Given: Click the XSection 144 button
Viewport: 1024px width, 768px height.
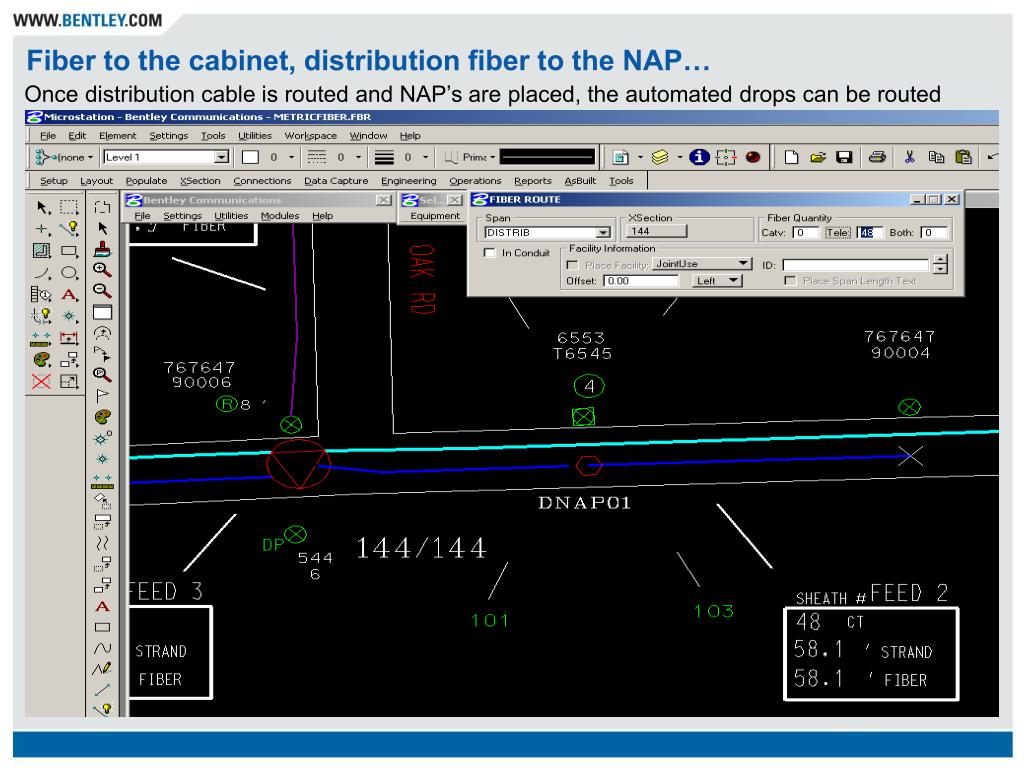Looking at the screenshot, I should tap(656, 231).
